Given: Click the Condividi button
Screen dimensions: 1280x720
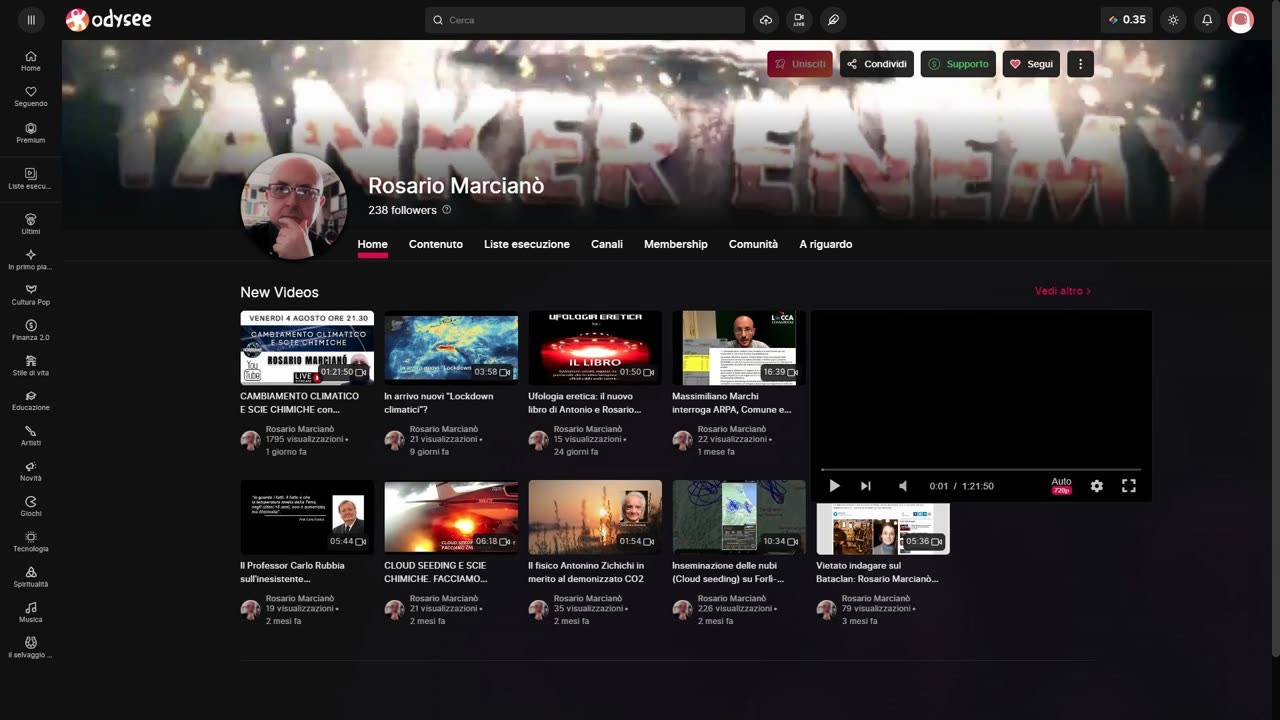Looking at the screenshot, I should click(x=877, y=64).
